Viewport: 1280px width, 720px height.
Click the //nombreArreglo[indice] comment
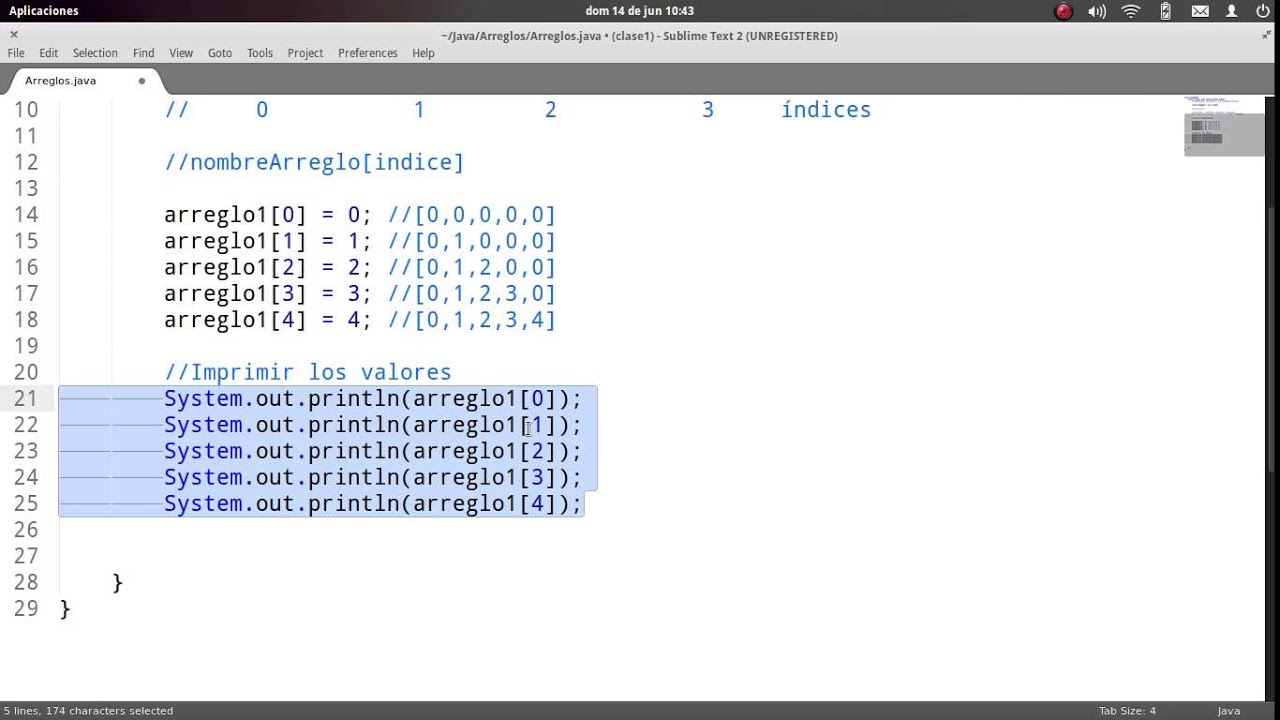point(314,162)
